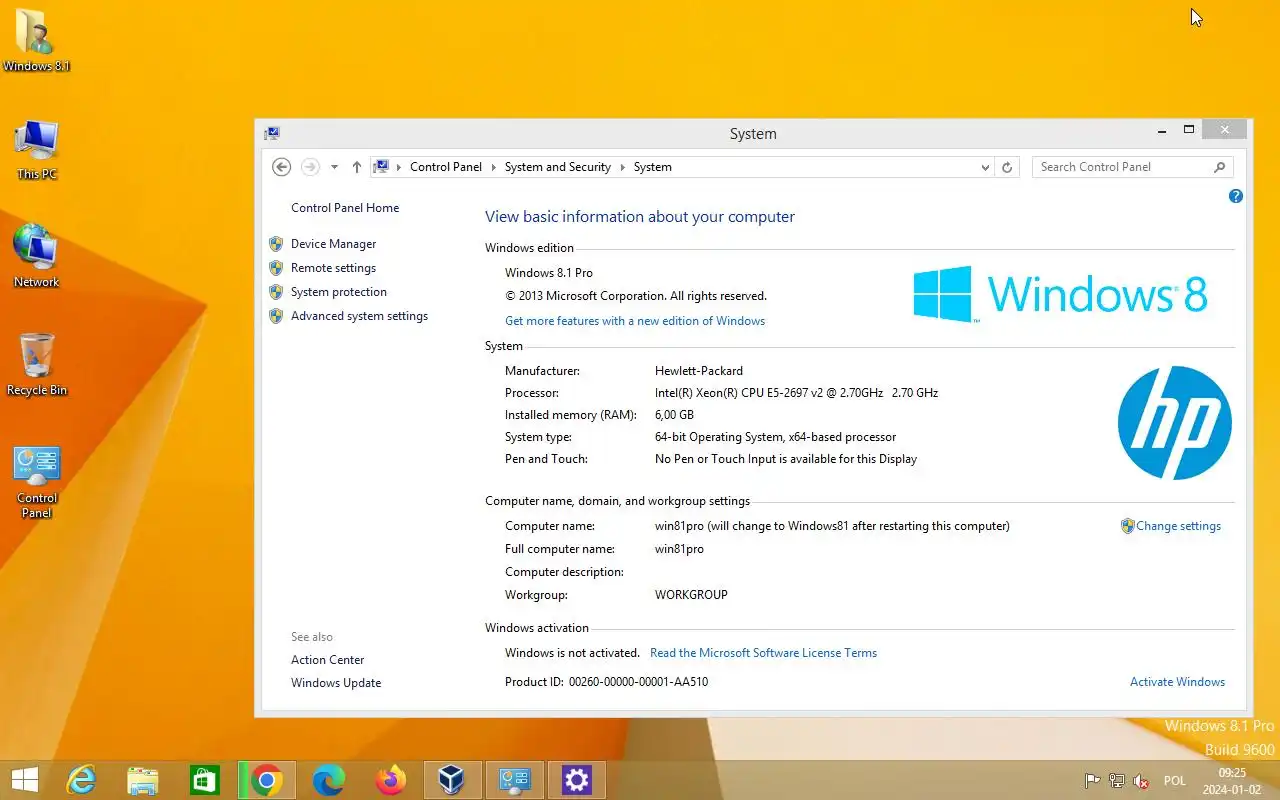Screen dimensions: 1280x800
Task: Select Network desktop icon
Action: 37,256
